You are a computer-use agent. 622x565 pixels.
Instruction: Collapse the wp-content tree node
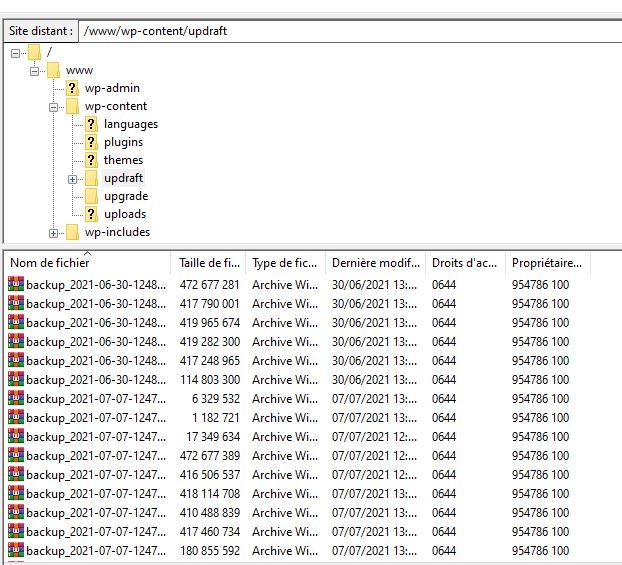click(x=54, y=107)
